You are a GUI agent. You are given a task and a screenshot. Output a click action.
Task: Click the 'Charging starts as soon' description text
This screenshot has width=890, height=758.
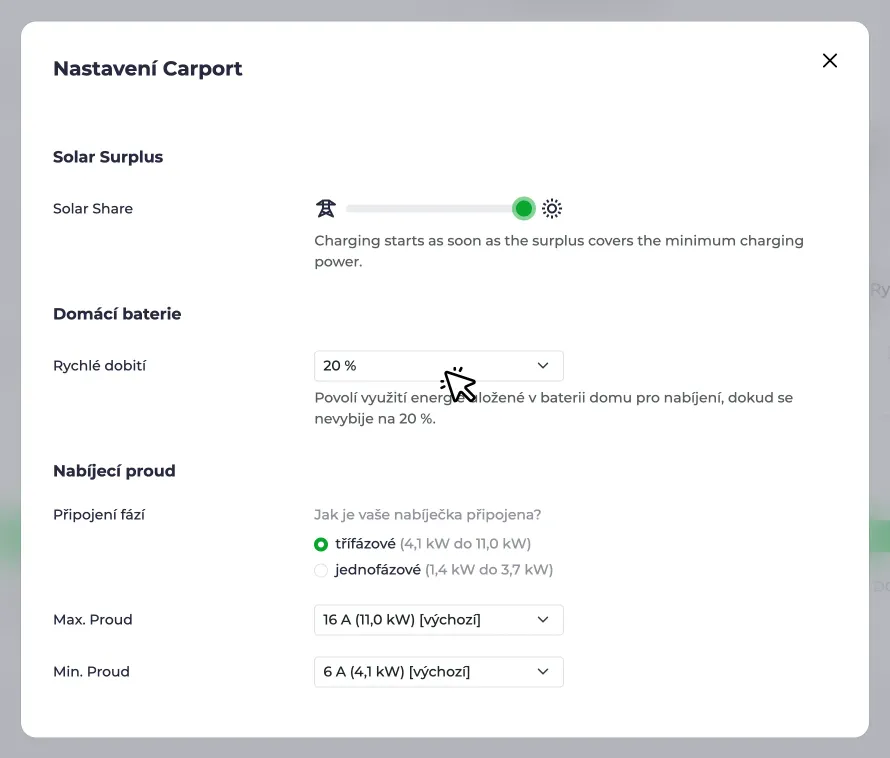click(559, 251)
